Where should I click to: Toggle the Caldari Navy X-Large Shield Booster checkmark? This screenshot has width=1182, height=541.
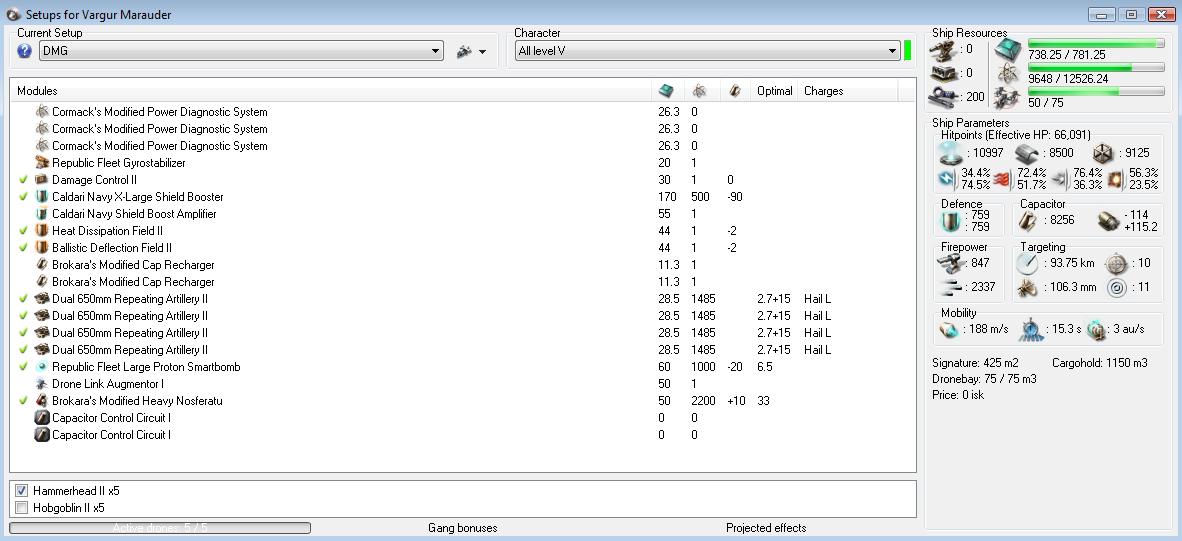pyautogui.click(x=23, y=197)
